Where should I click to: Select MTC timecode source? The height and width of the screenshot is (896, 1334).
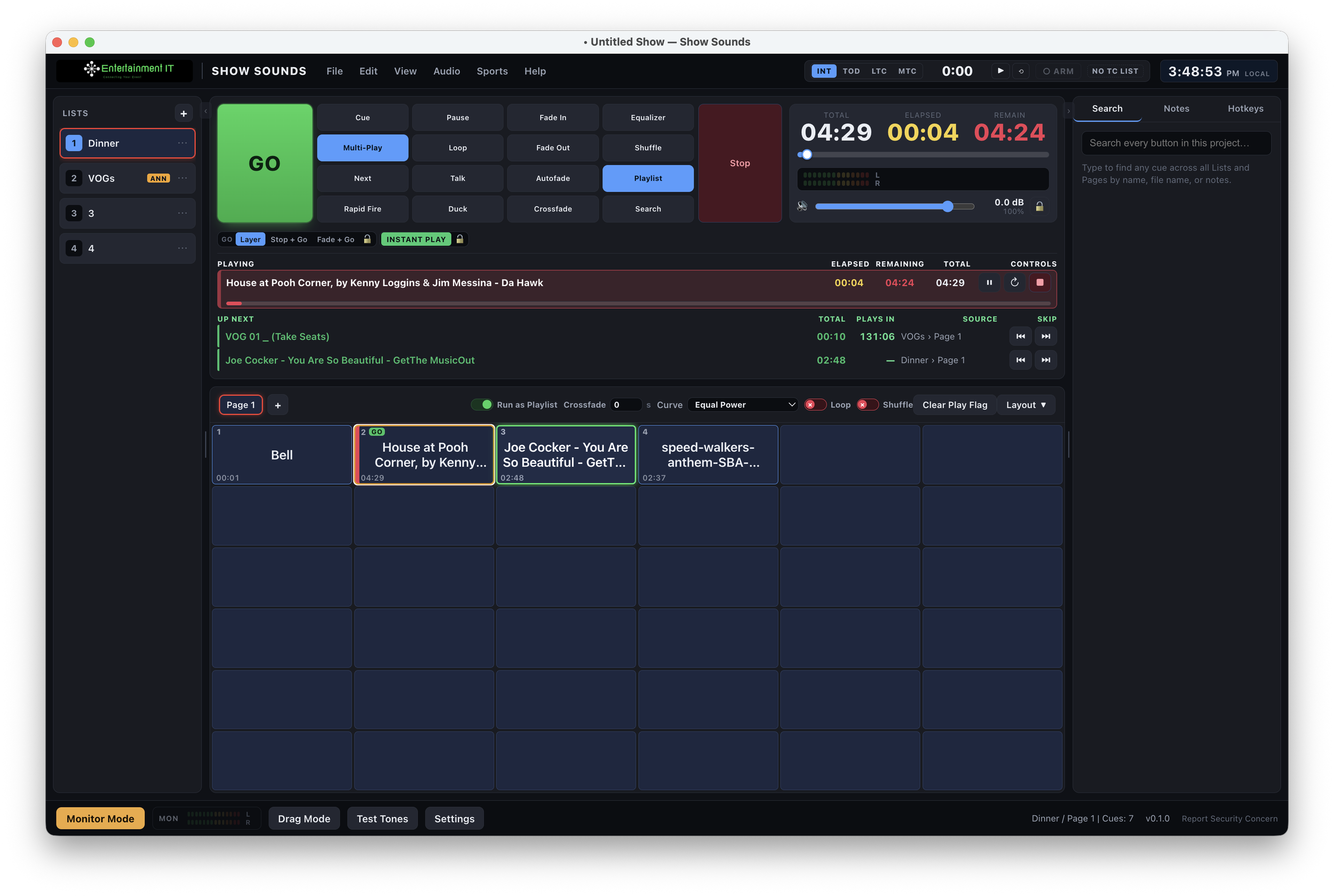(x=907, y=72)
